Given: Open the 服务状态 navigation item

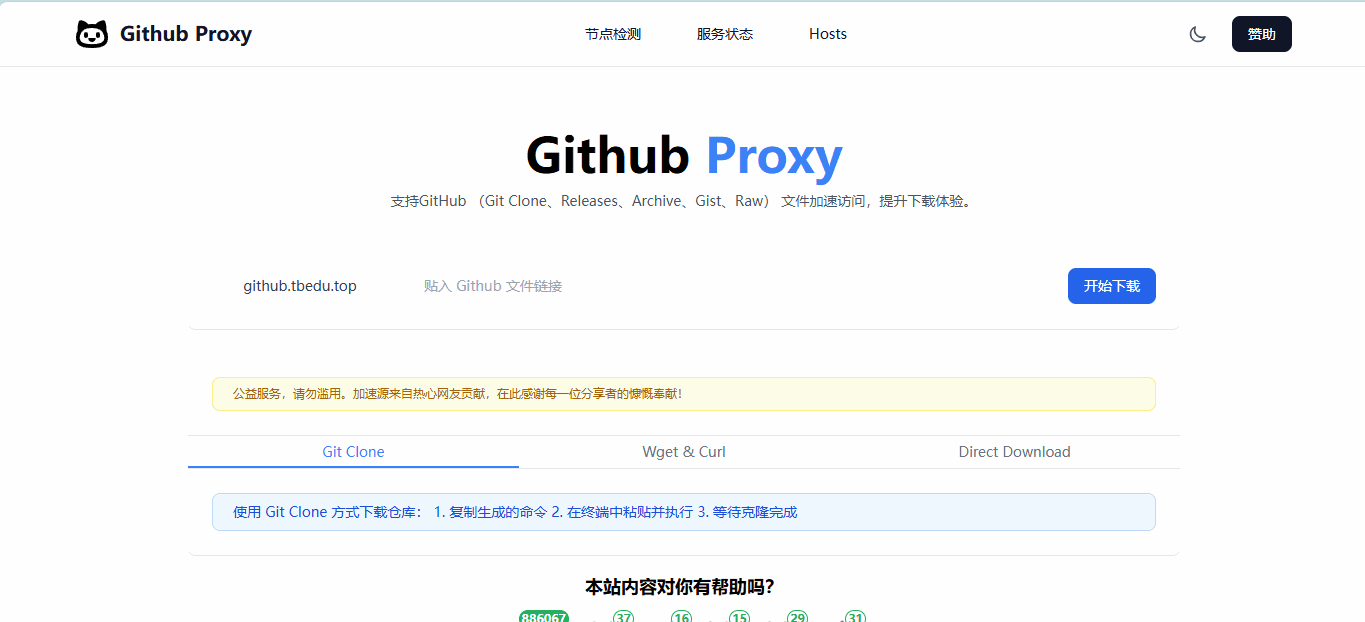Looking at the screenshot, I should [x=725, y=34].
